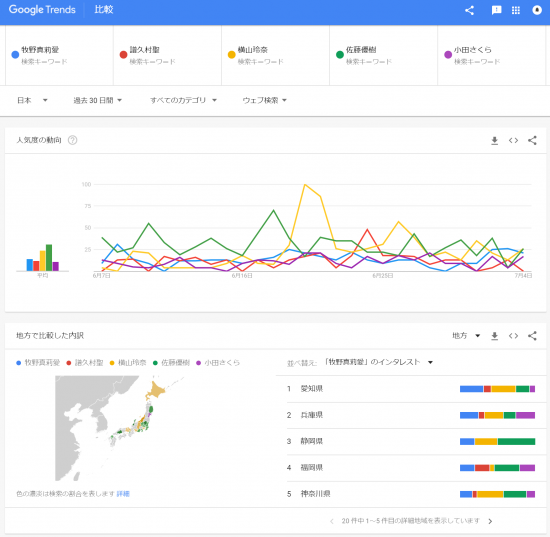Click 牧野真莉愛 in the map legend
The width and height of the screenshot is (550, 537).
click(x=38, y=363)
